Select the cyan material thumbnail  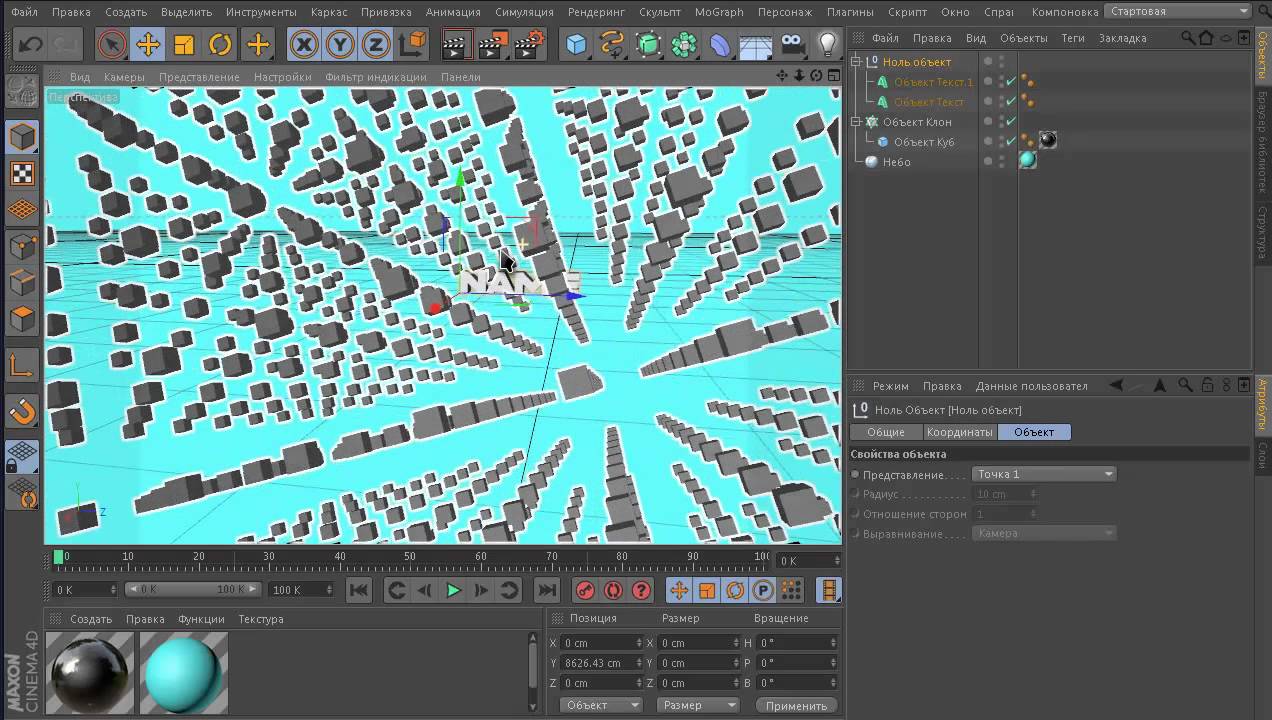click(184, 674)
